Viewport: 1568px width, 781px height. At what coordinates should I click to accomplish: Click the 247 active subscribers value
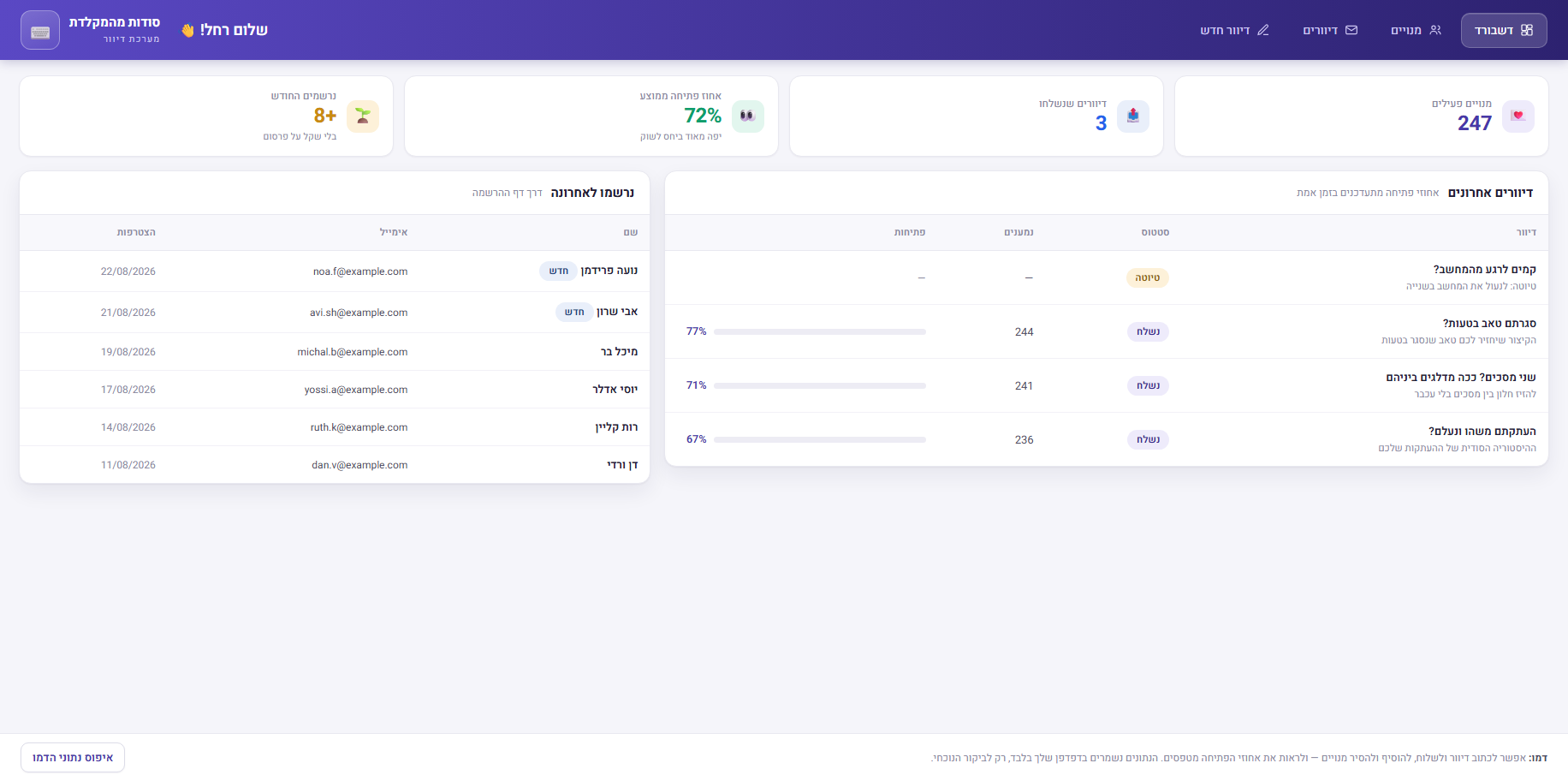point(1475,123)
